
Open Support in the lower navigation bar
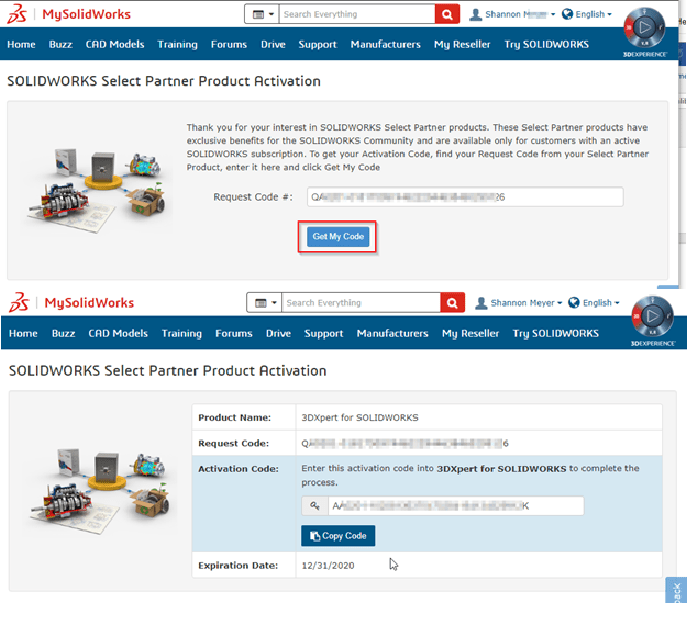click(326, 336)
